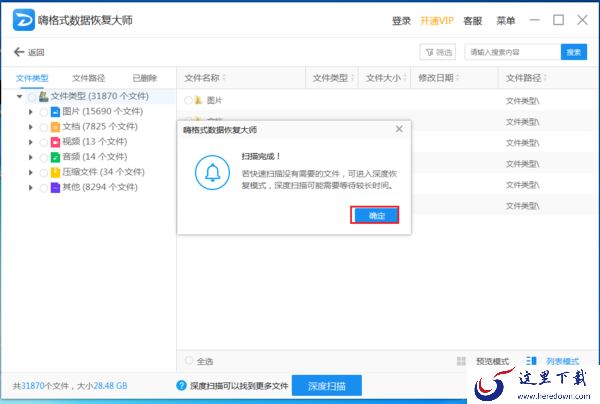Screen dimensions: 600x404
Task: Close the scan complete dialog with X
Action: 399,129
